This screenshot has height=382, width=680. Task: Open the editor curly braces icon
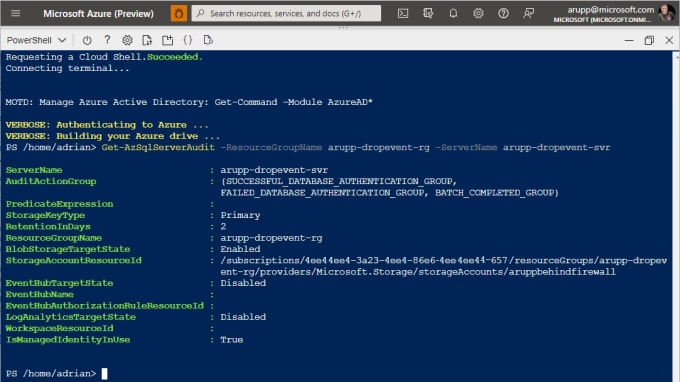coord(188,40)
